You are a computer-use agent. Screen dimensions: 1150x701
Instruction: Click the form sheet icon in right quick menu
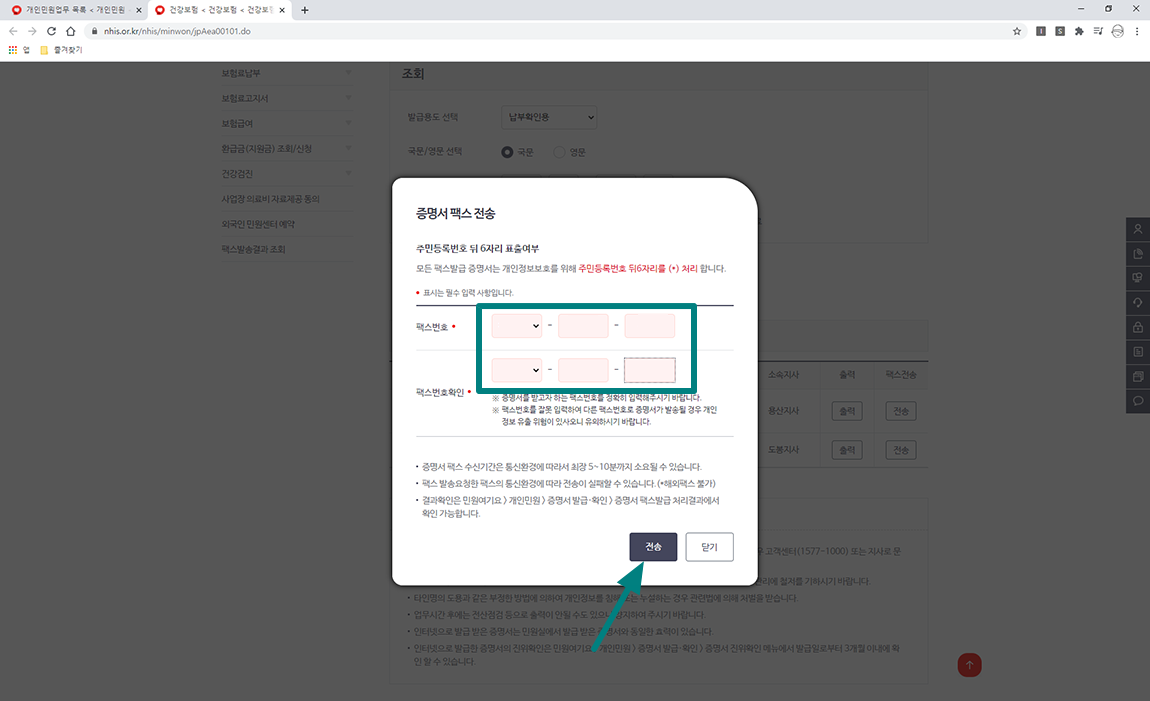(1138, 352)
